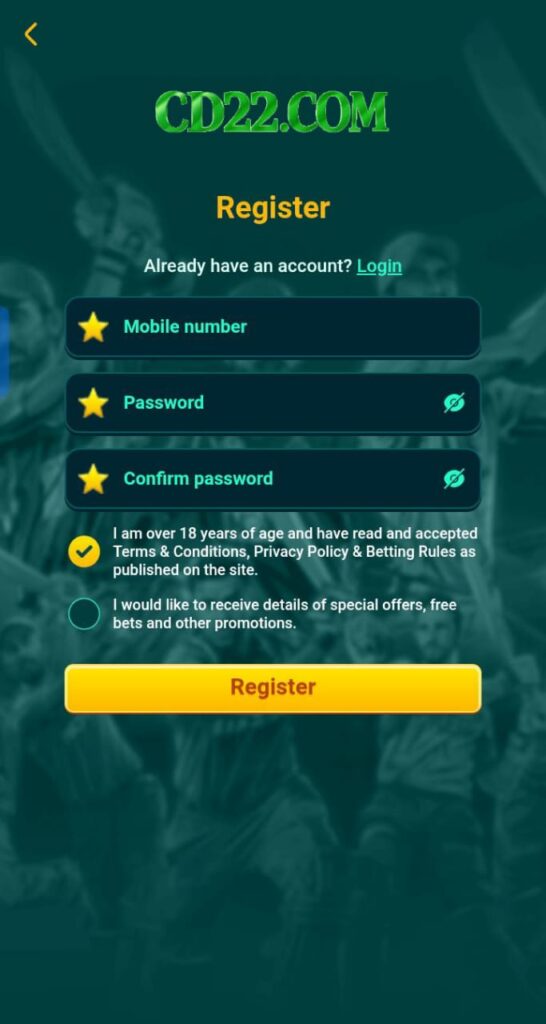
Task: Tap the Terms & Conditions agreement text
Action: coord(295,552)
